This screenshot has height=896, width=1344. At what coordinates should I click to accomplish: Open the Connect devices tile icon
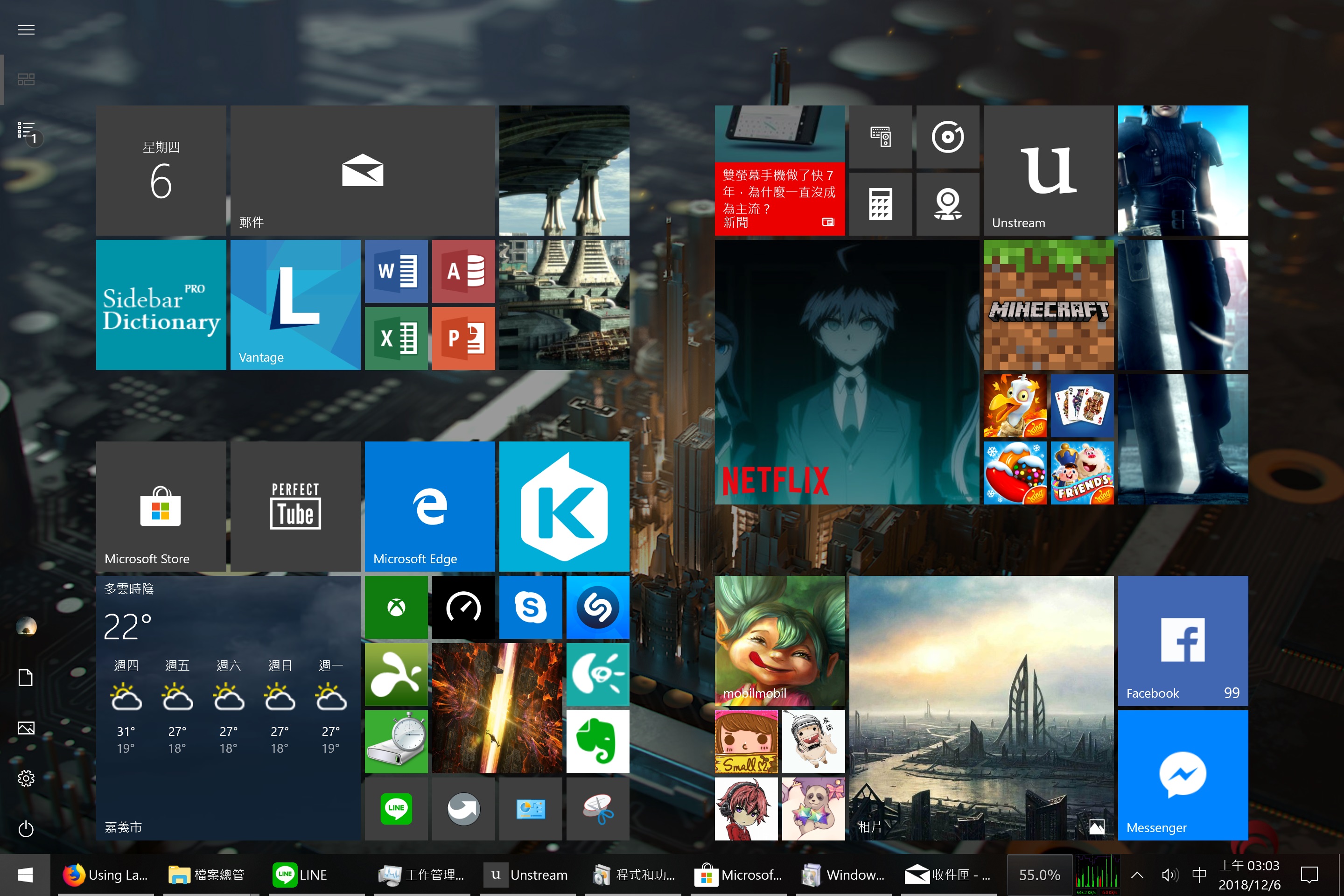coord(881,137)
